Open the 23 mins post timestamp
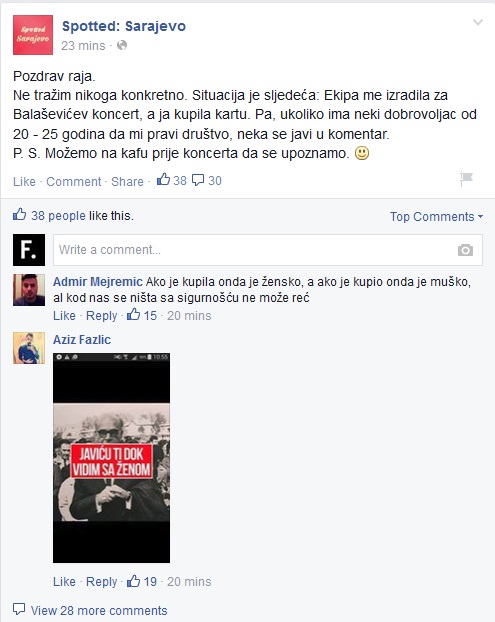The height and width of the screenshot is (622, 495). tap(83, 46)
